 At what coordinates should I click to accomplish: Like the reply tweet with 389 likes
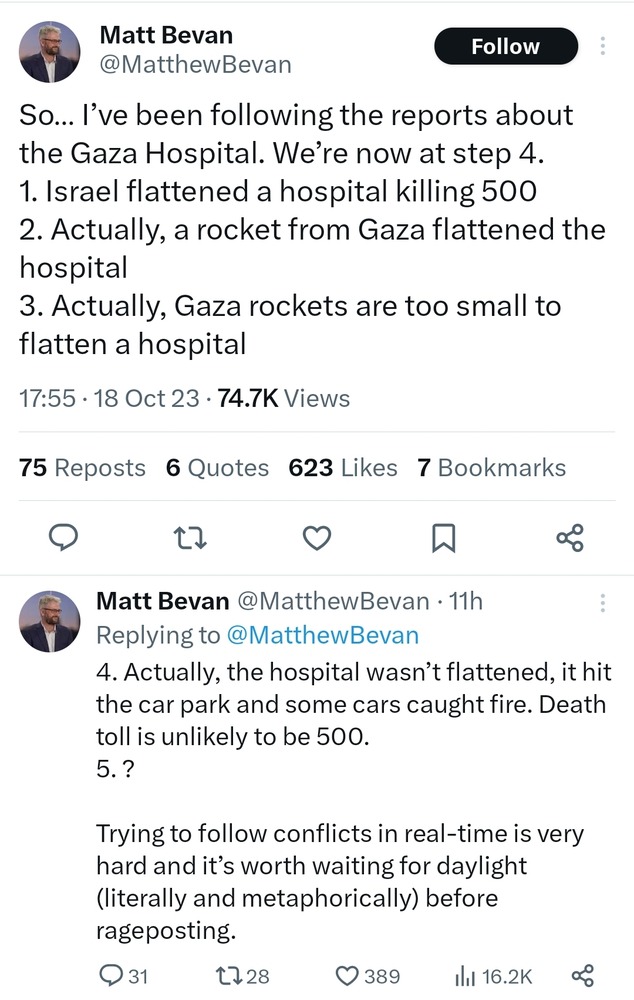[x=367, y=976]
